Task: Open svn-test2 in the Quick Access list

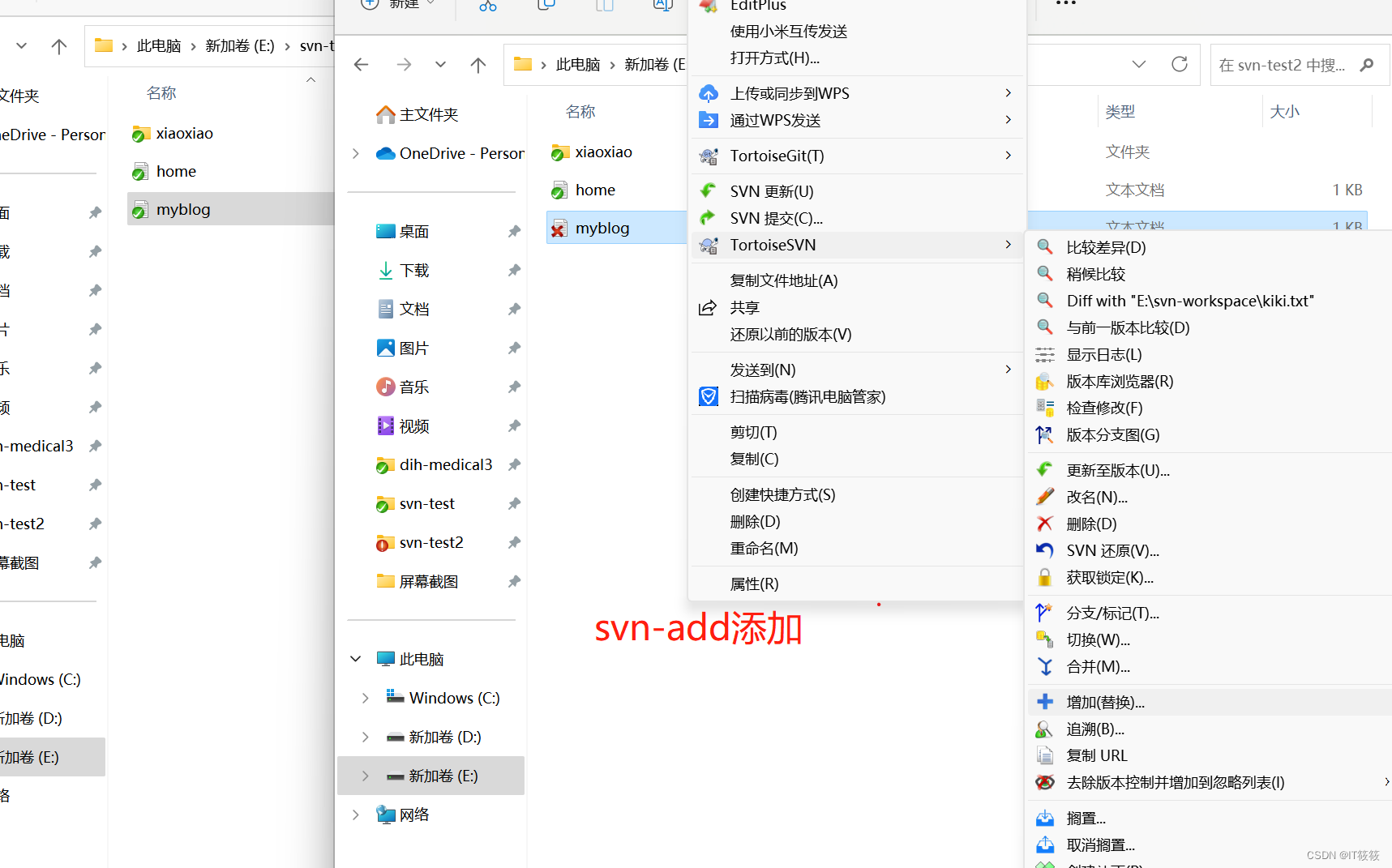Action: 431,542
